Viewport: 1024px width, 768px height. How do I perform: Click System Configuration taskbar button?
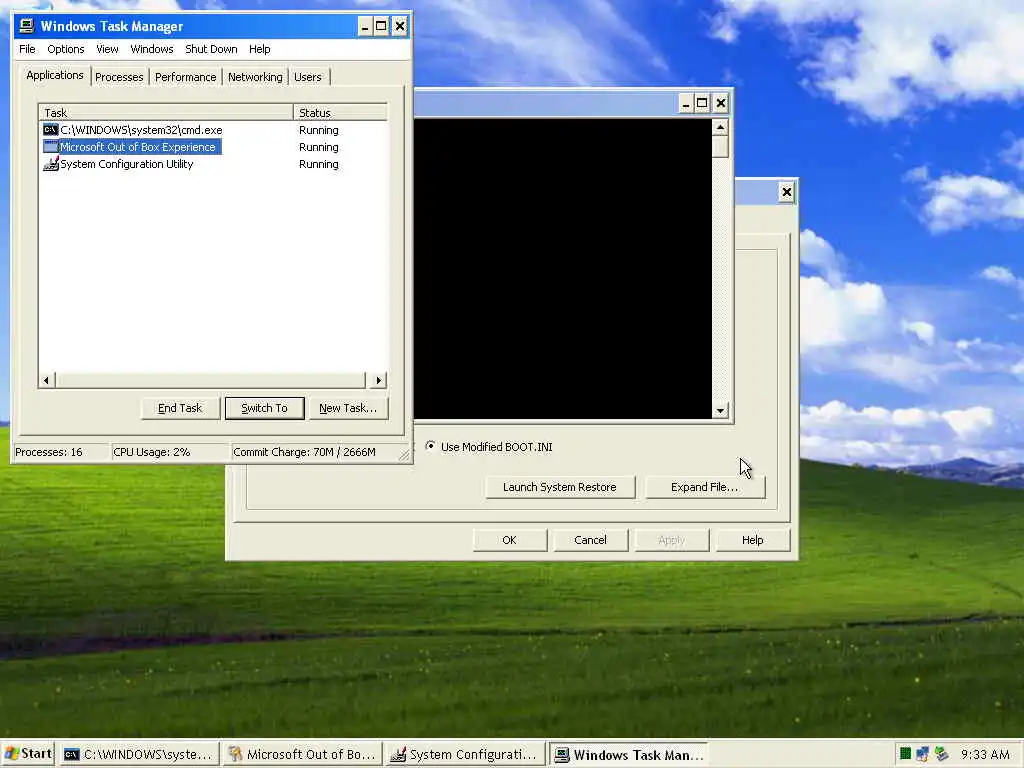[464, 754]
